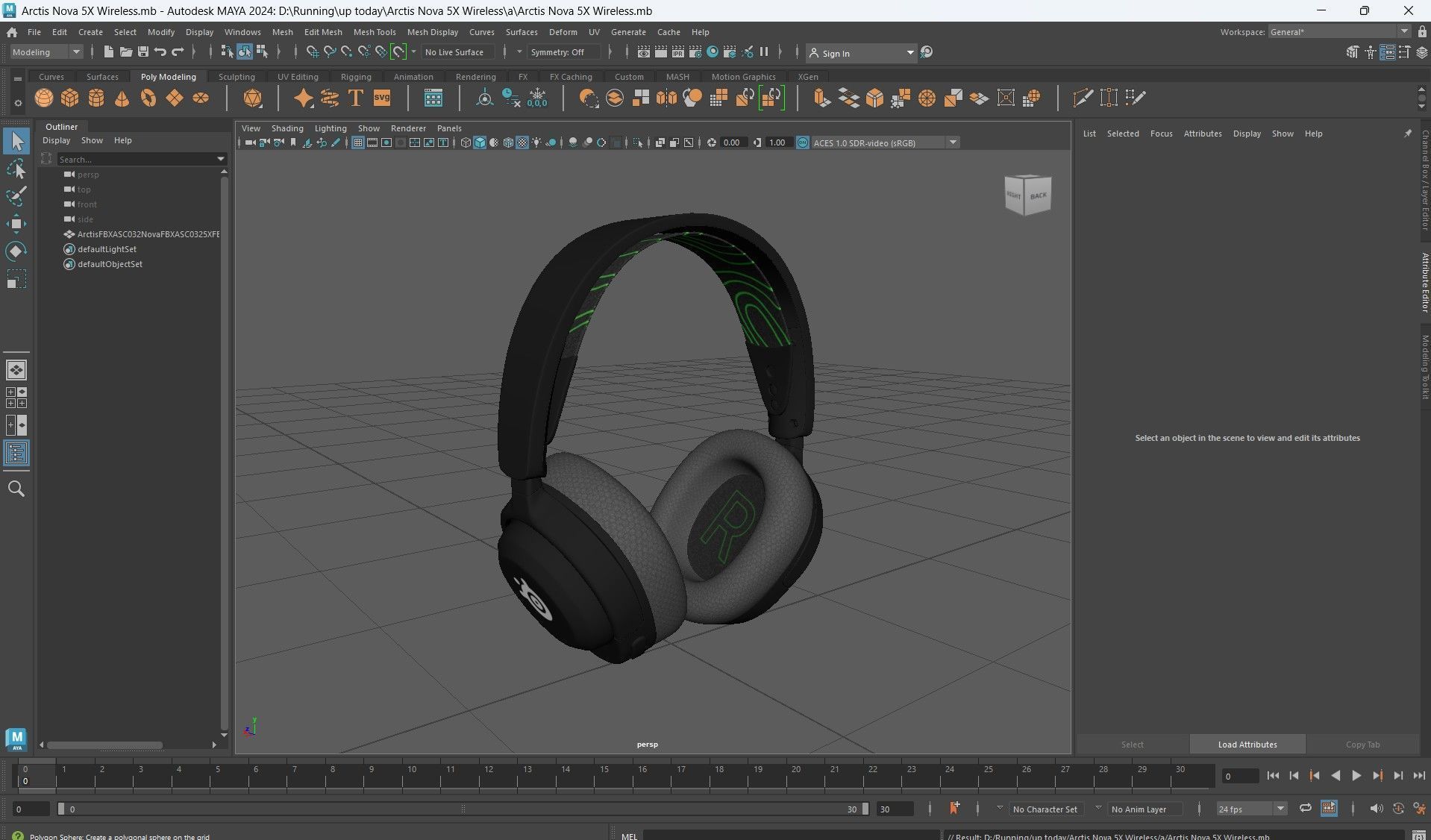Click the SVG import shelf icon
The image size is (1431, 840).
382,98
